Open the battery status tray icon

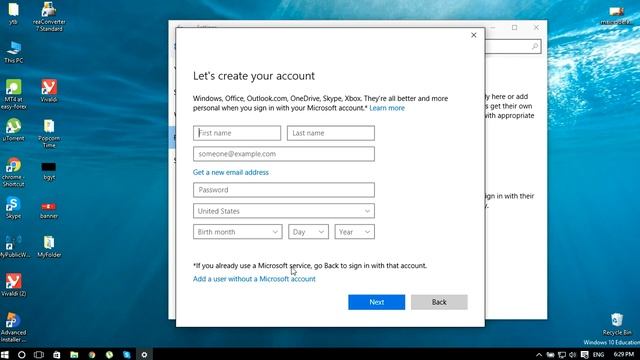coord(550,355)
